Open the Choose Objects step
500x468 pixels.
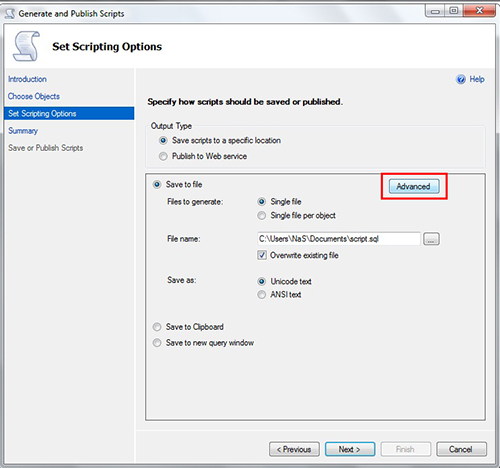(34, 96)
